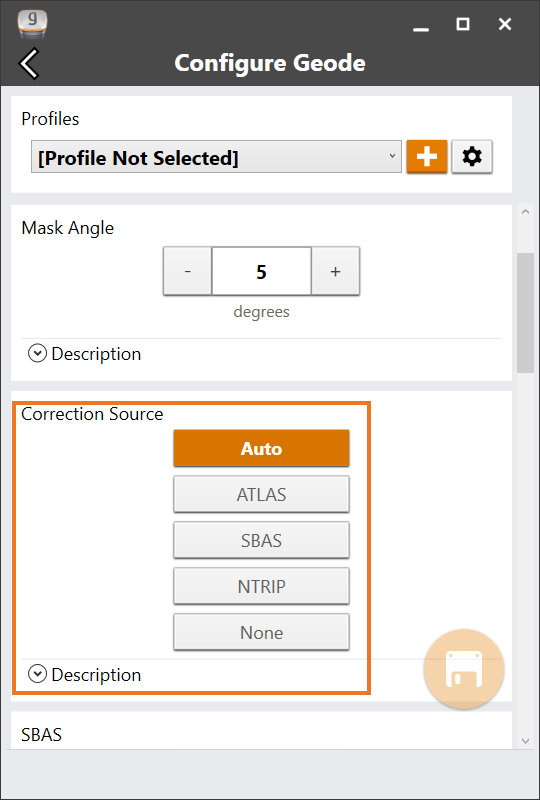540x800 pixels.
Task: Save configuration with floppy disk icon
Action: [x=464, y=669]
